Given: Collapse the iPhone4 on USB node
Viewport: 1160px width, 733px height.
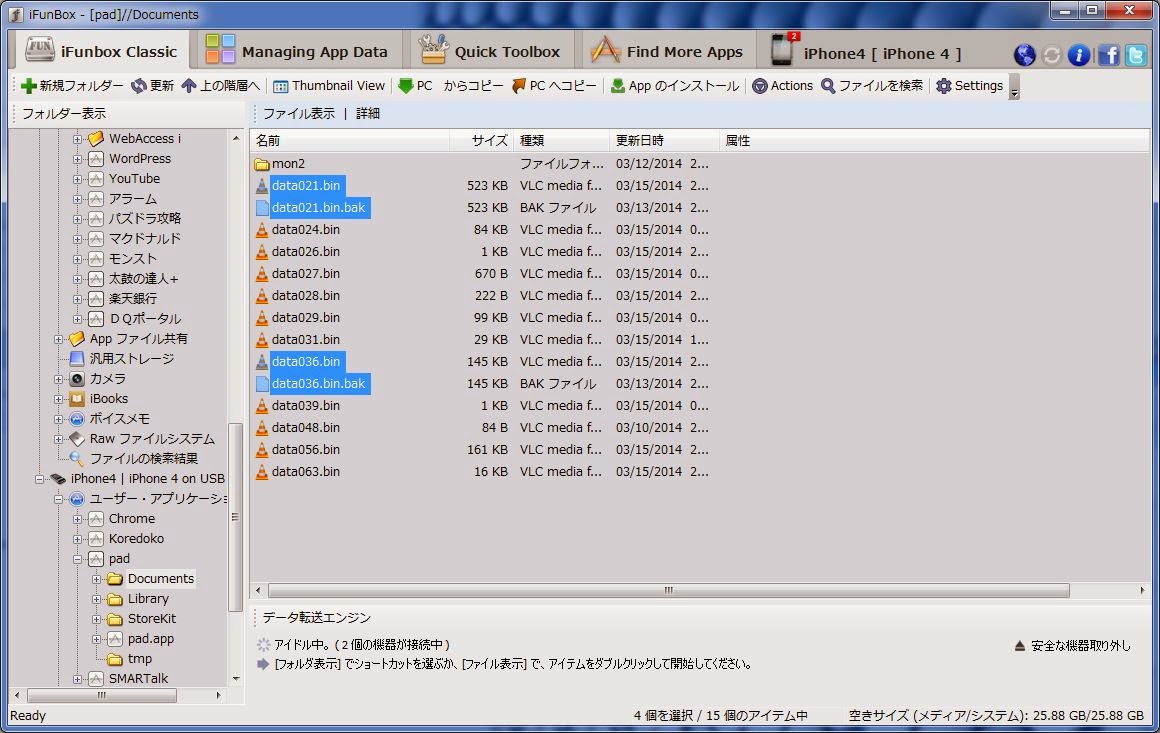Looking at the screenshot, I should [x=39, y=479].
